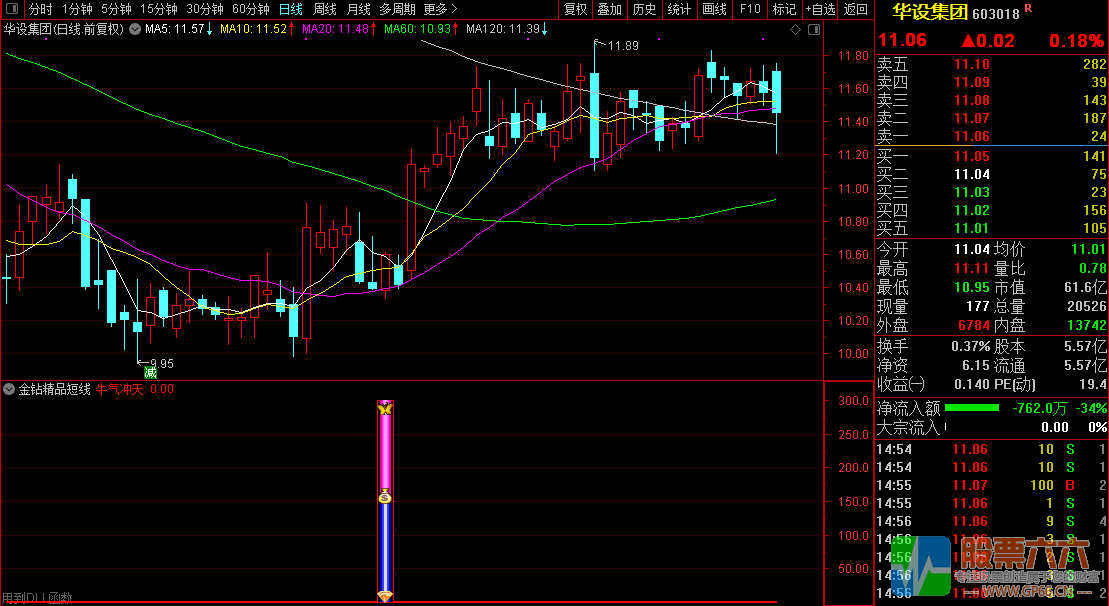
Task: Open the 金钻精品短线 indicator dropdown circle
Action: pyautogui.click(x=8, y=389)
